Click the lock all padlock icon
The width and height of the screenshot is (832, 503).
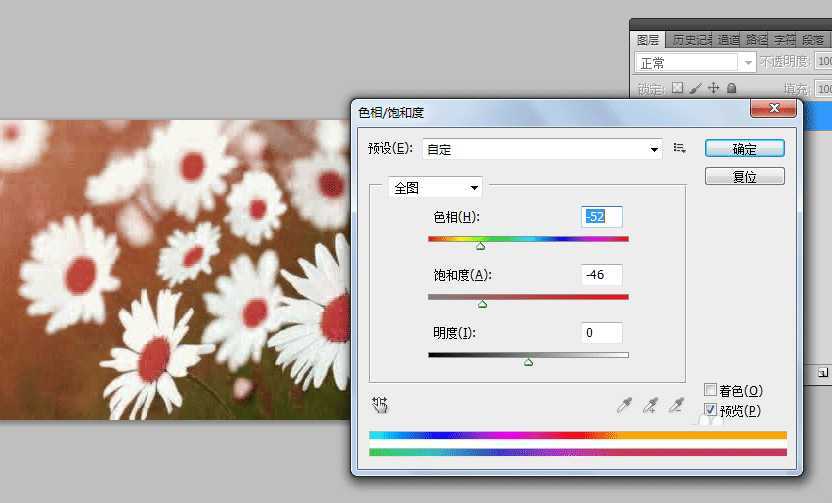[x=731, y=88]
